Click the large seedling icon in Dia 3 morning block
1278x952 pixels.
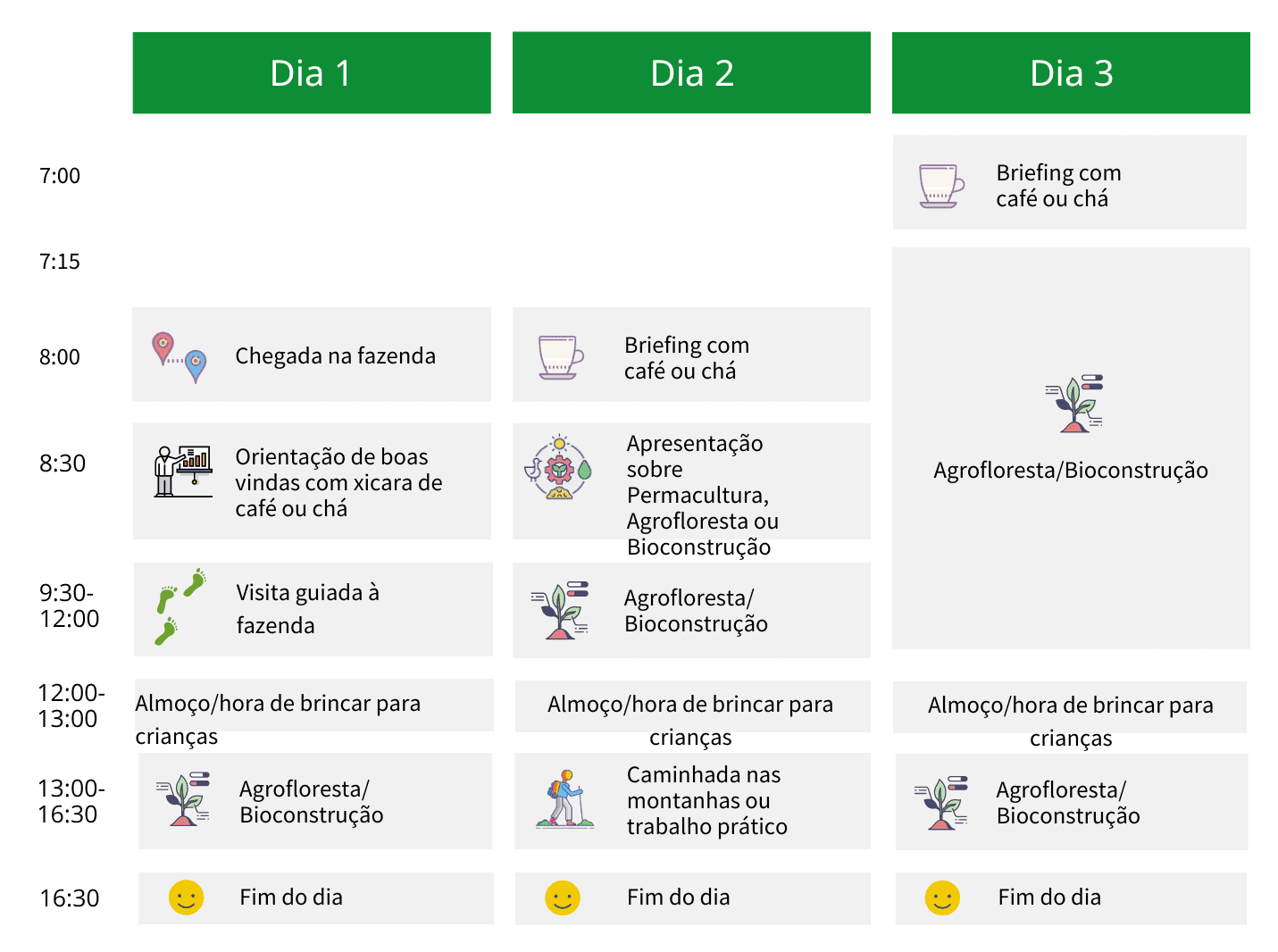[x=1076, y=404]
